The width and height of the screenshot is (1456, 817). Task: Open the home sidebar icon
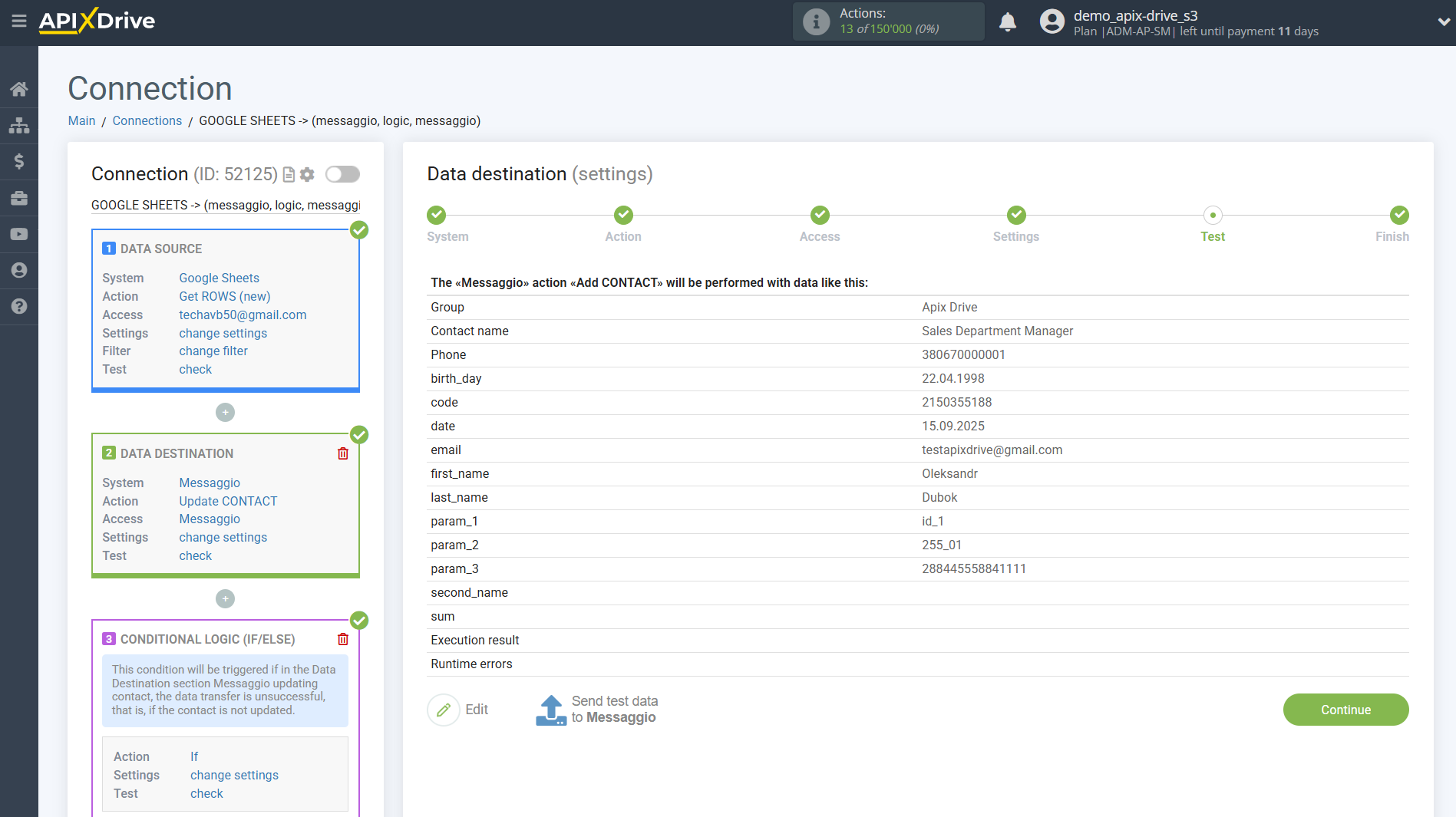(x=19, y=89)
